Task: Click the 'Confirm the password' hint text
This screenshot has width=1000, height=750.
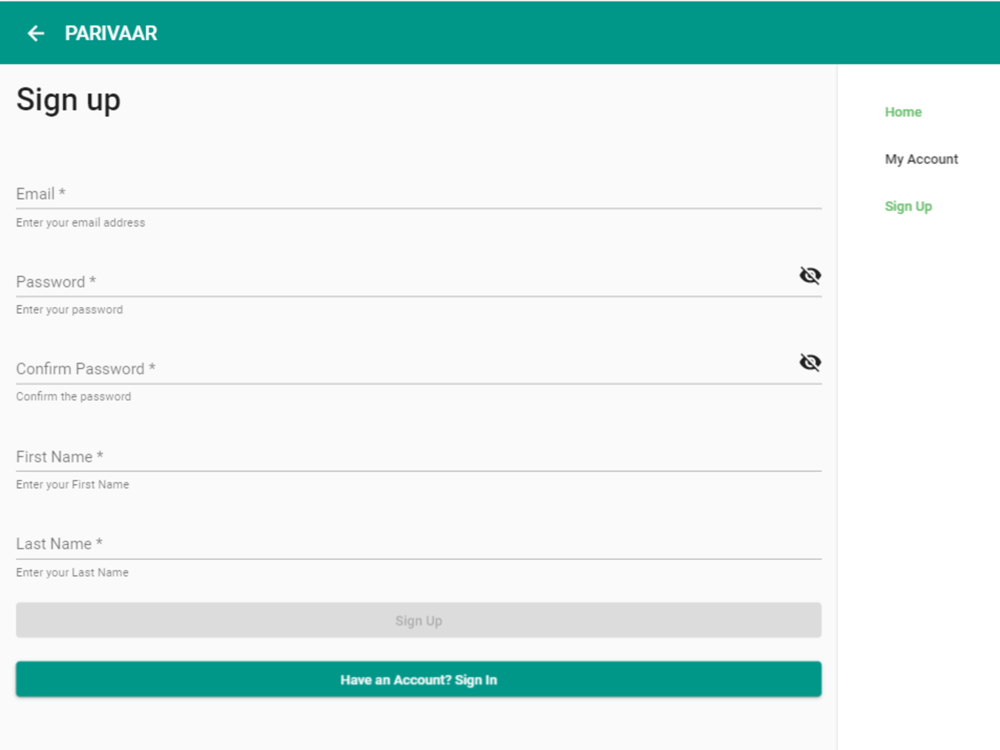Action: click(x=73, y=397)
